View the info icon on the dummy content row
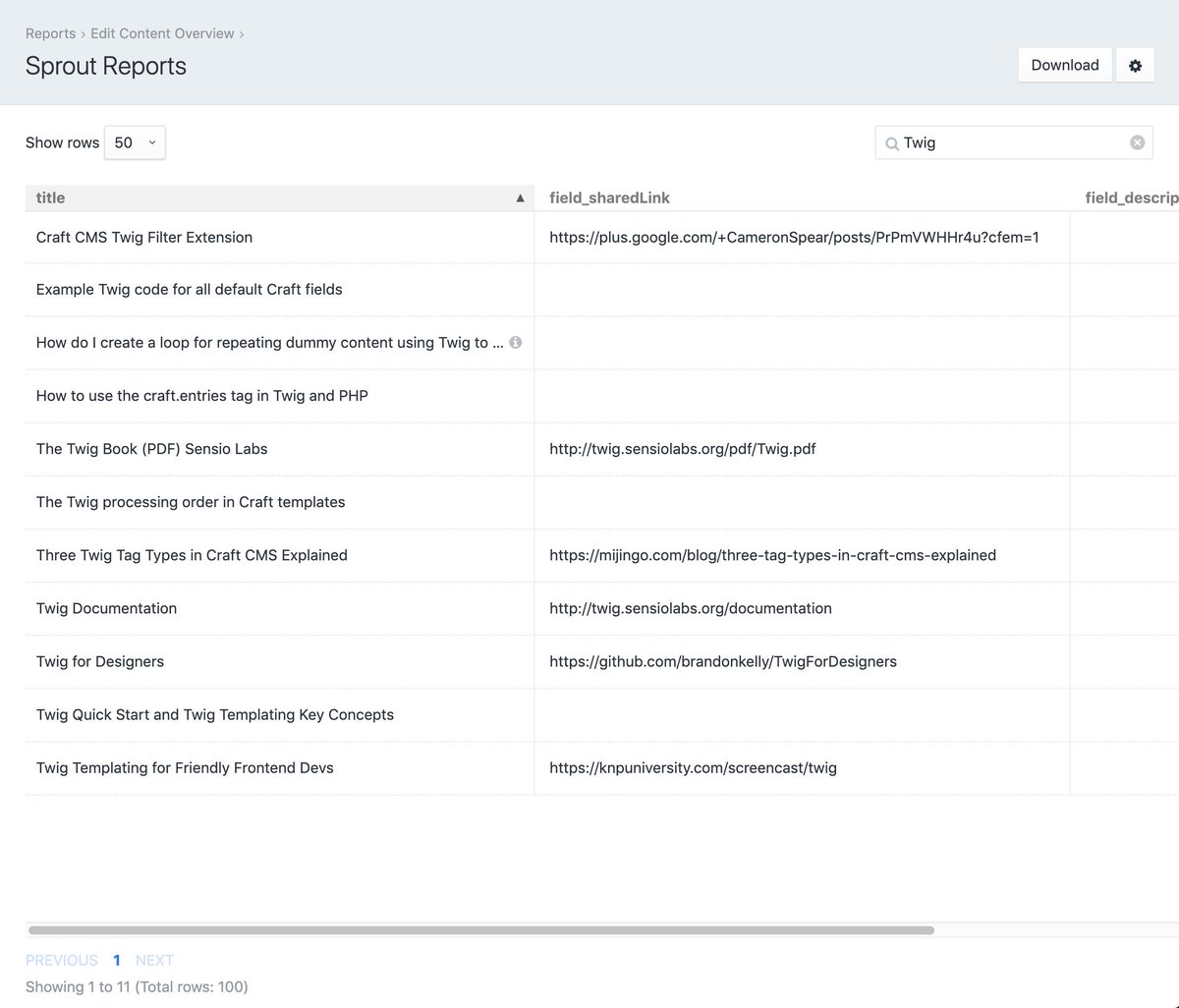1179x1008 pixels. click(515, 342)
